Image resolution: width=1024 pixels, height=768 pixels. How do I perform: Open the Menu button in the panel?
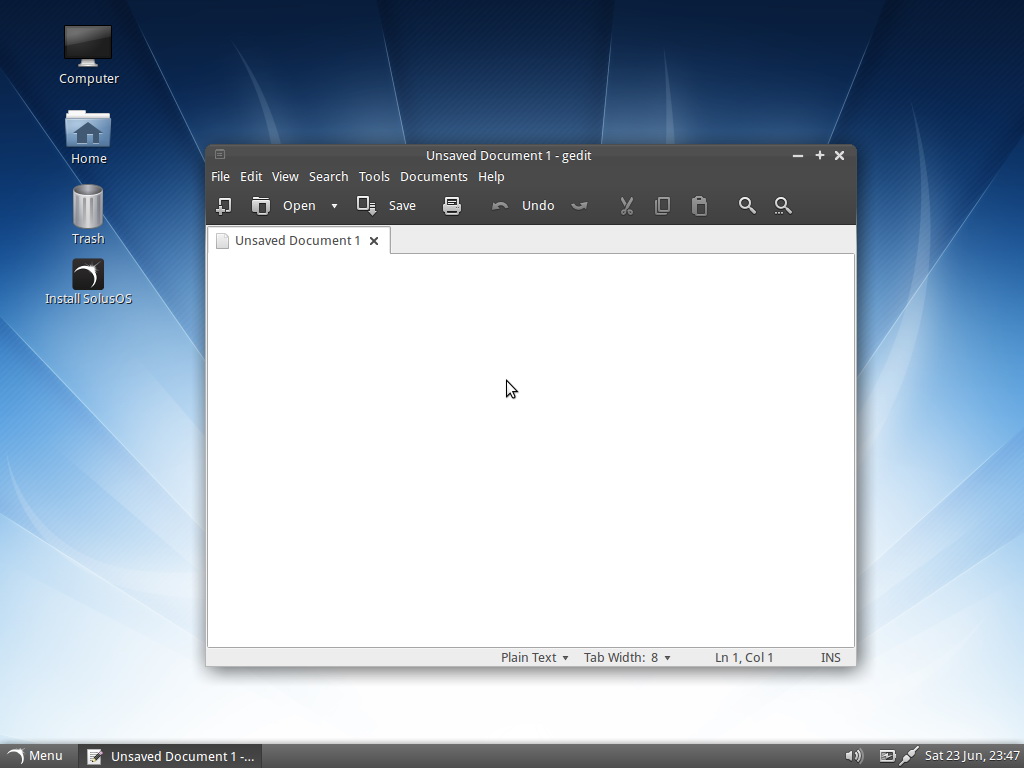pyautogui.click(x=35, y=756)
